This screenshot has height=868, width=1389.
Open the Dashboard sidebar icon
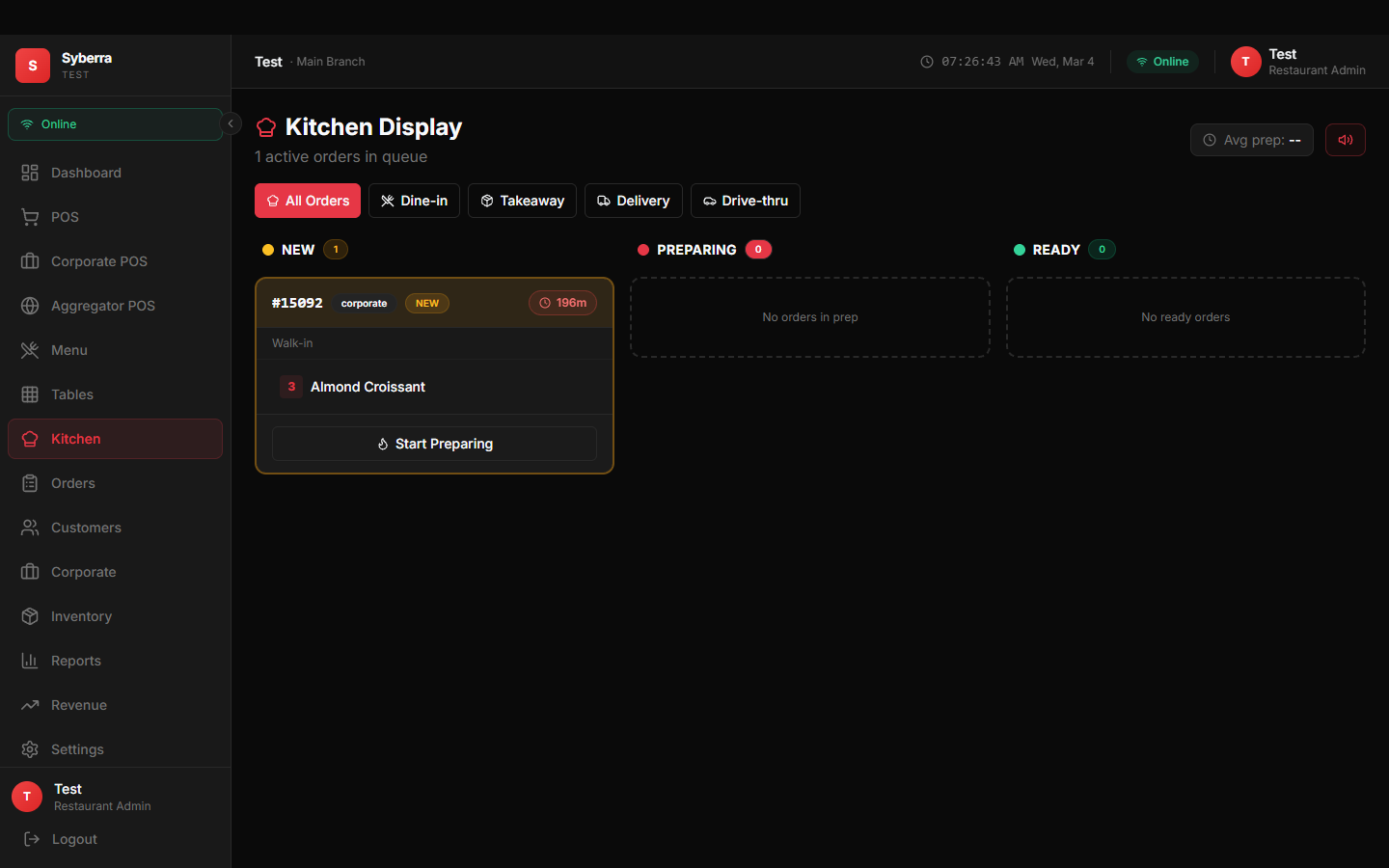30,173
